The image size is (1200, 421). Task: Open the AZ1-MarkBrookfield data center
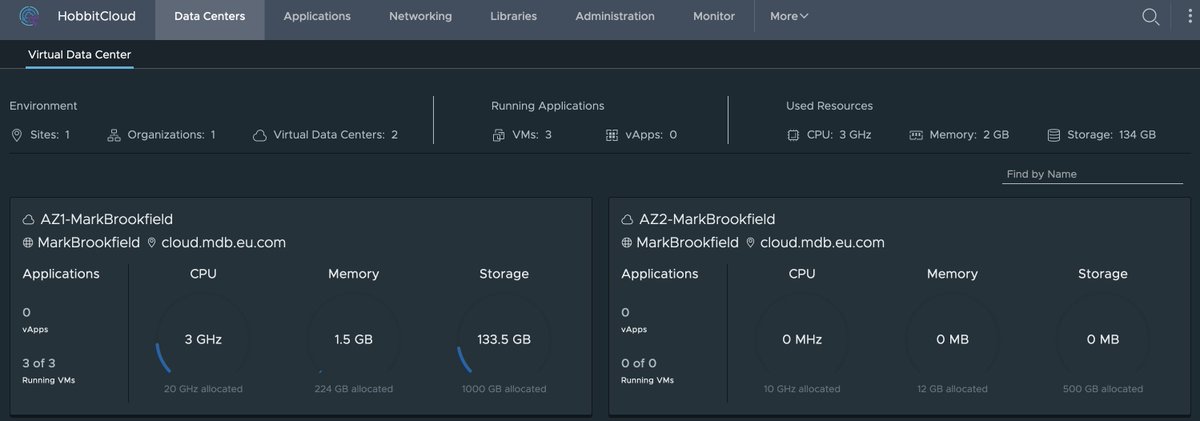104,219
